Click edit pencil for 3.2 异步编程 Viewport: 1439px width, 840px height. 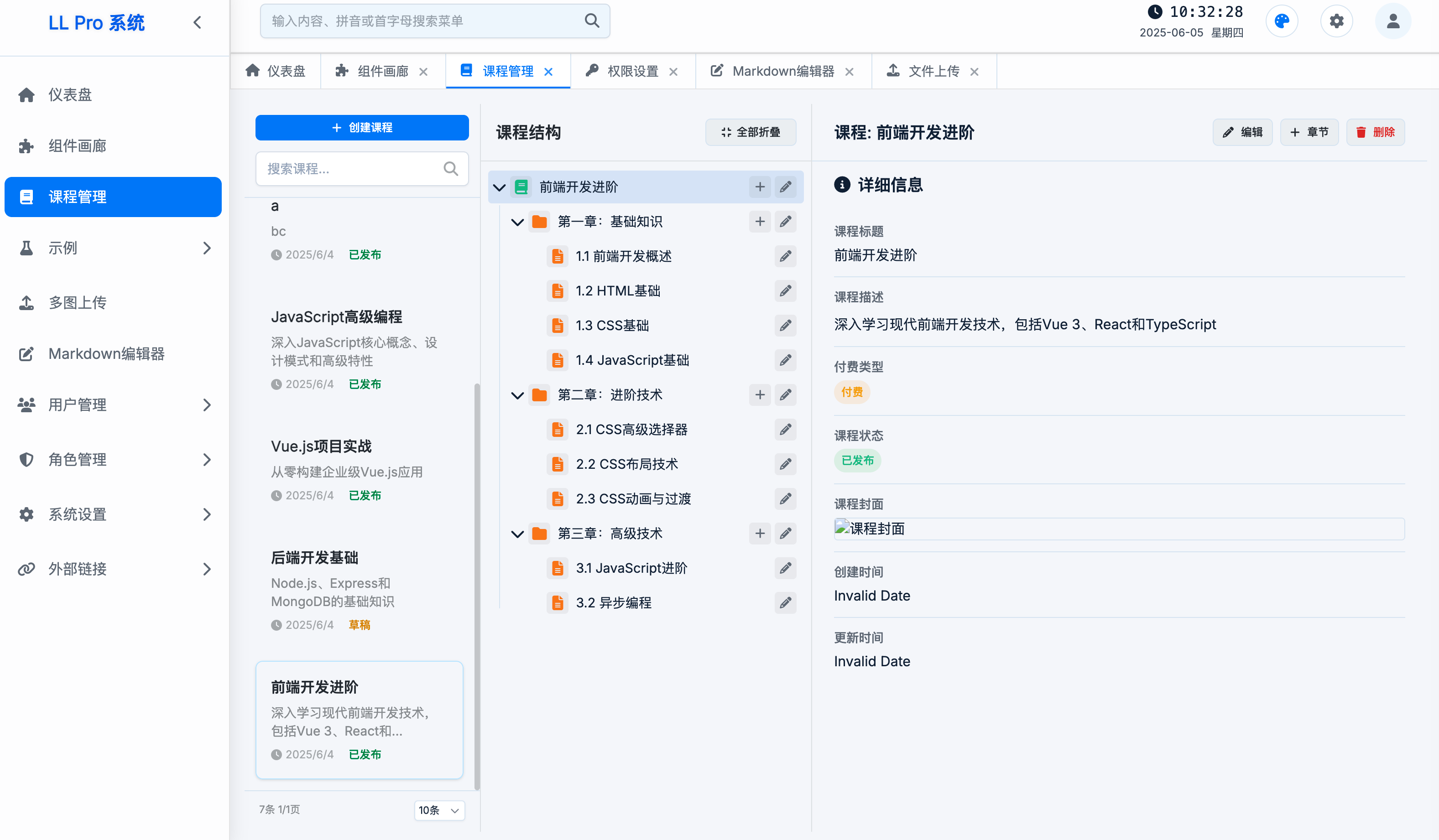pyautogui.click(x=785, y=602)
